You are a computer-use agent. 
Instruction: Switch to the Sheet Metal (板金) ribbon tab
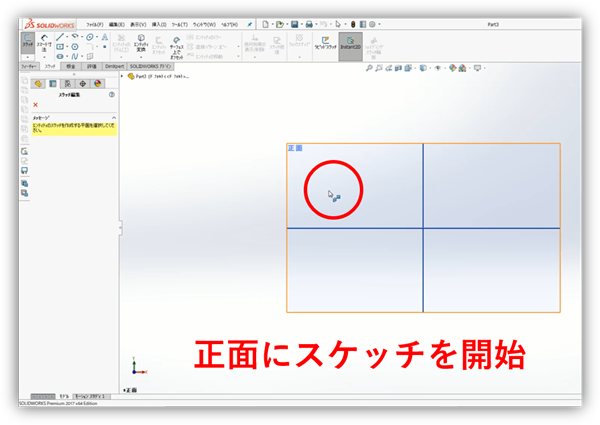tap(71, 67)
